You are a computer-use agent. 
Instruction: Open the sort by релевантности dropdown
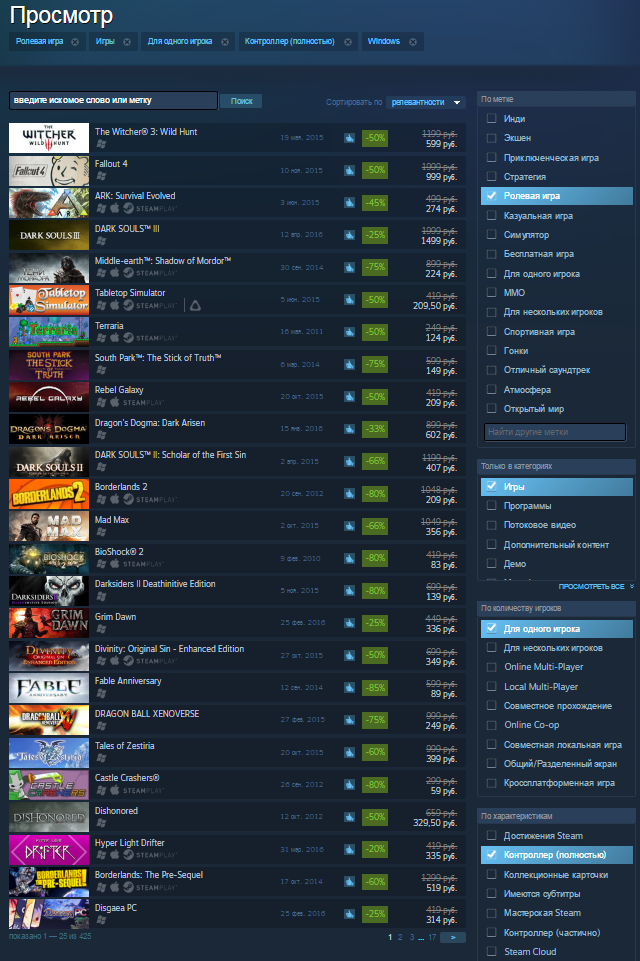(x=425, y=102)
